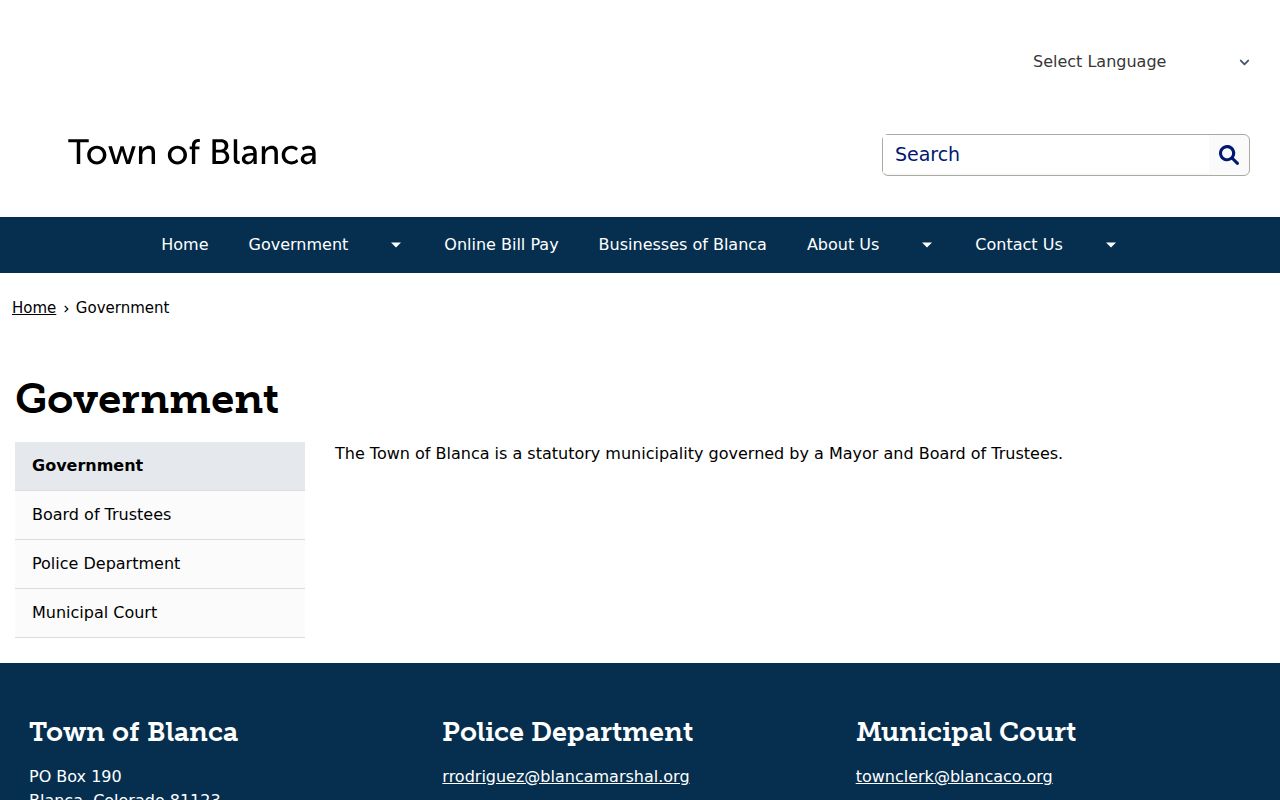
Task: Open Police Department sidebar link
Action: click(160, 564)
